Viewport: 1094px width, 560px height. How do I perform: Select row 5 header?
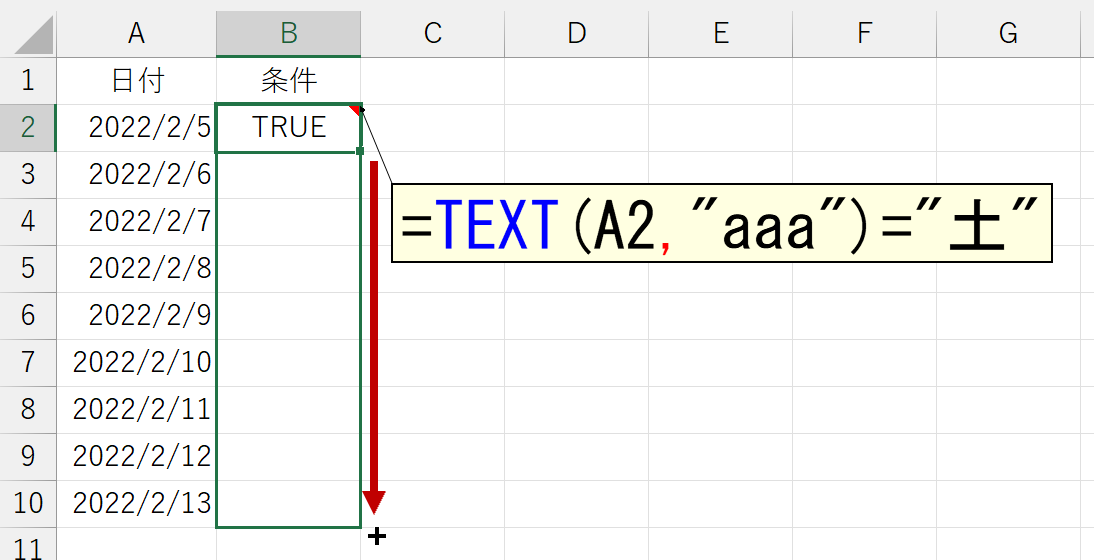[28, 268]
